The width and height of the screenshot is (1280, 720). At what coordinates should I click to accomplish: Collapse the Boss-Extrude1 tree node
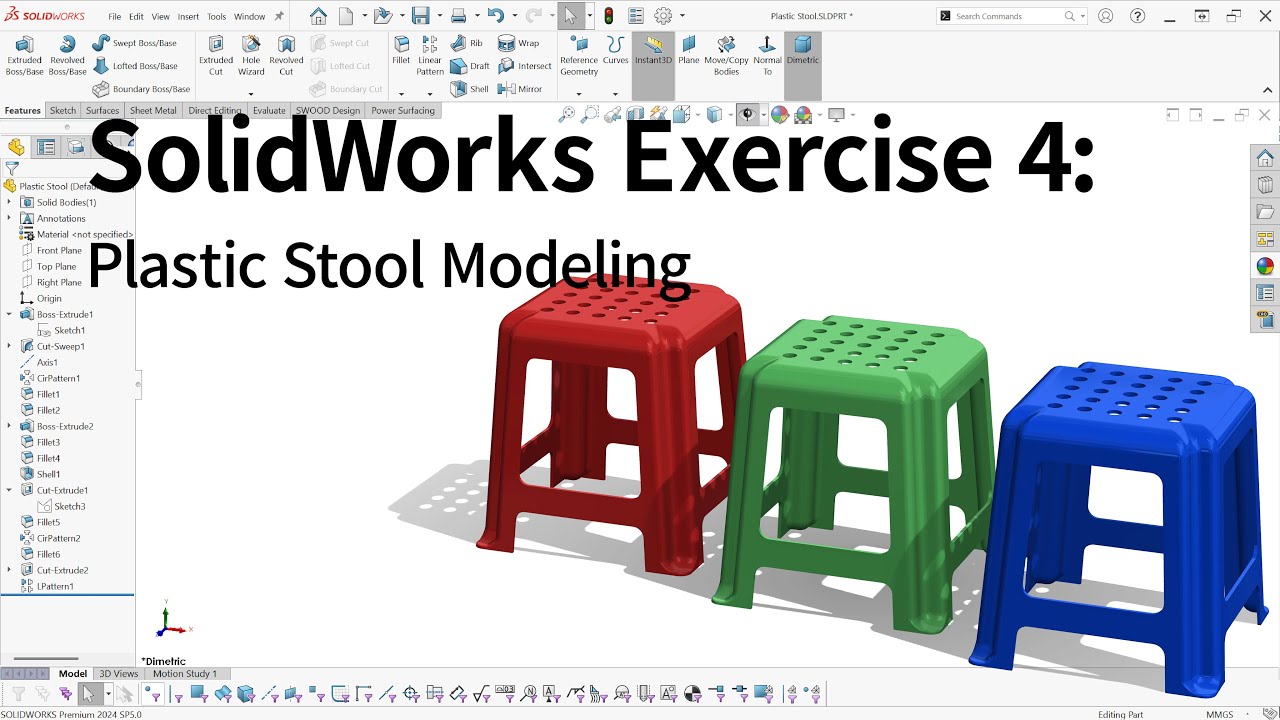click(9, 314)
